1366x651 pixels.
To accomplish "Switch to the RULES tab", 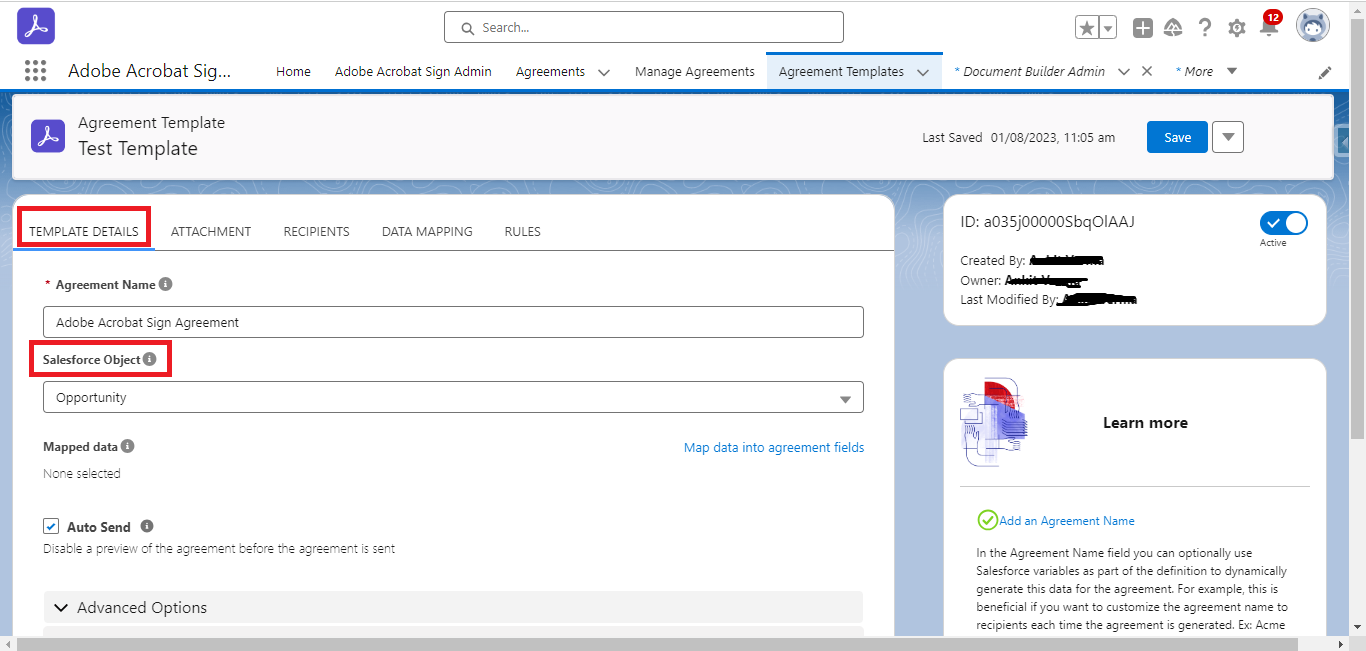I will (522, 231).
